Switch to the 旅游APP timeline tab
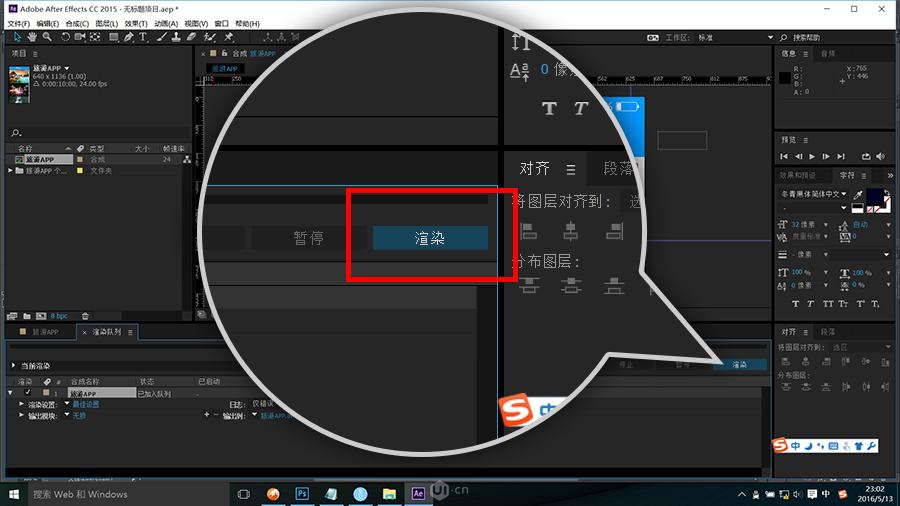 pyautogui.click(x=44, y=331)
